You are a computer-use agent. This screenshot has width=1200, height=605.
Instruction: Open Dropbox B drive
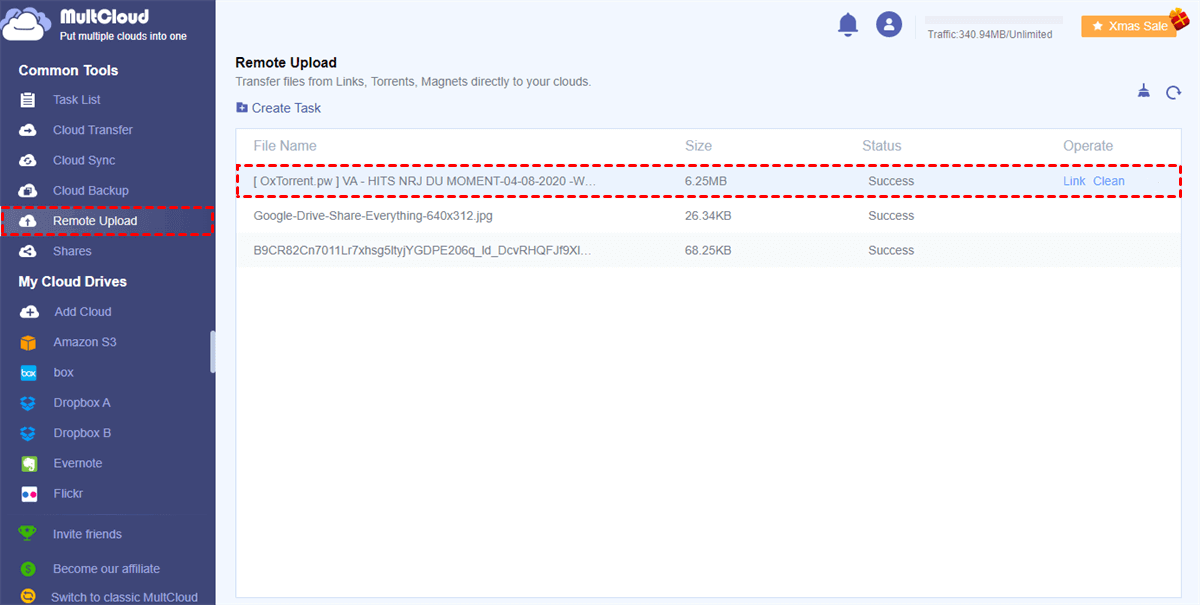(82, 433)
